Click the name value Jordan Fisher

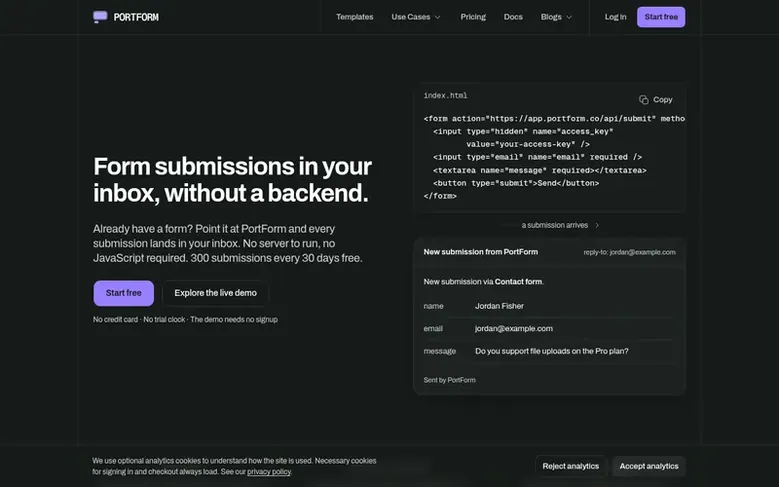499,306
